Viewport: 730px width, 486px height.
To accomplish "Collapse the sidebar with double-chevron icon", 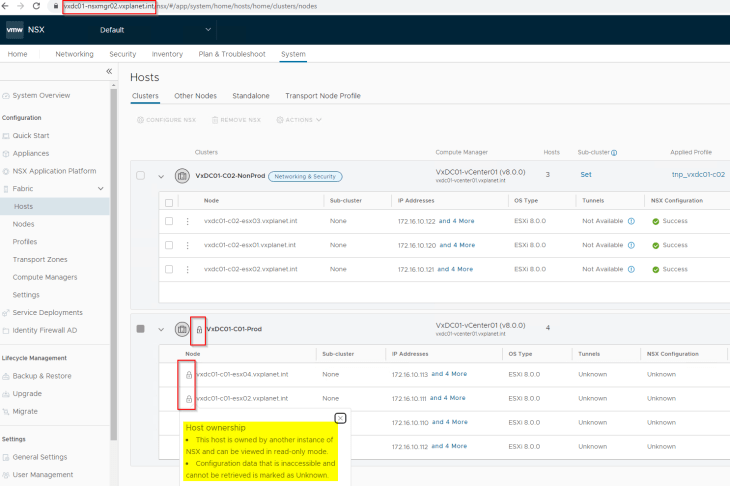I will 109,71.
